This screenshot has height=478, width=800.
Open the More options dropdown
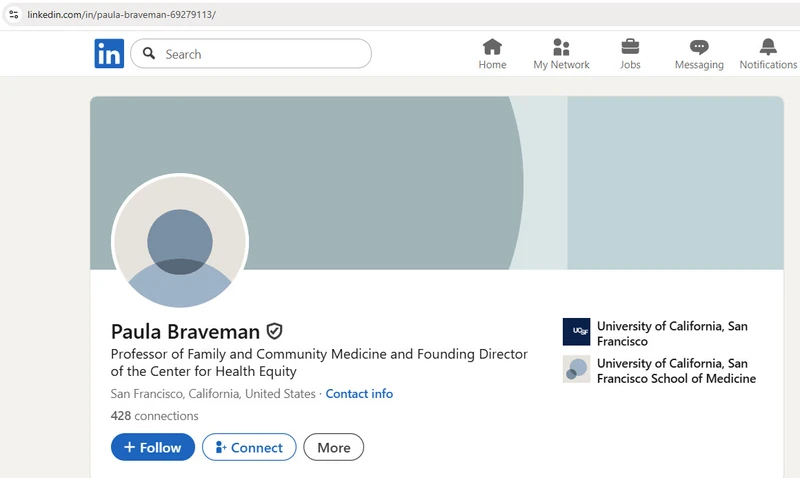click(334, 447)
